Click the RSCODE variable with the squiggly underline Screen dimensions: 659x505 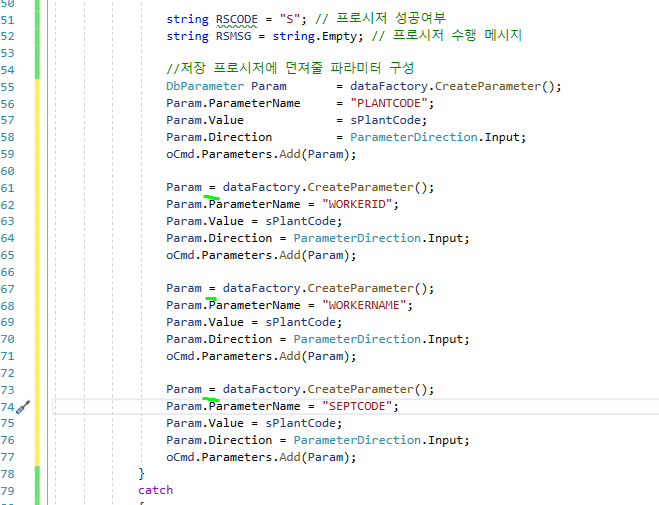click(x=237, y=19)
